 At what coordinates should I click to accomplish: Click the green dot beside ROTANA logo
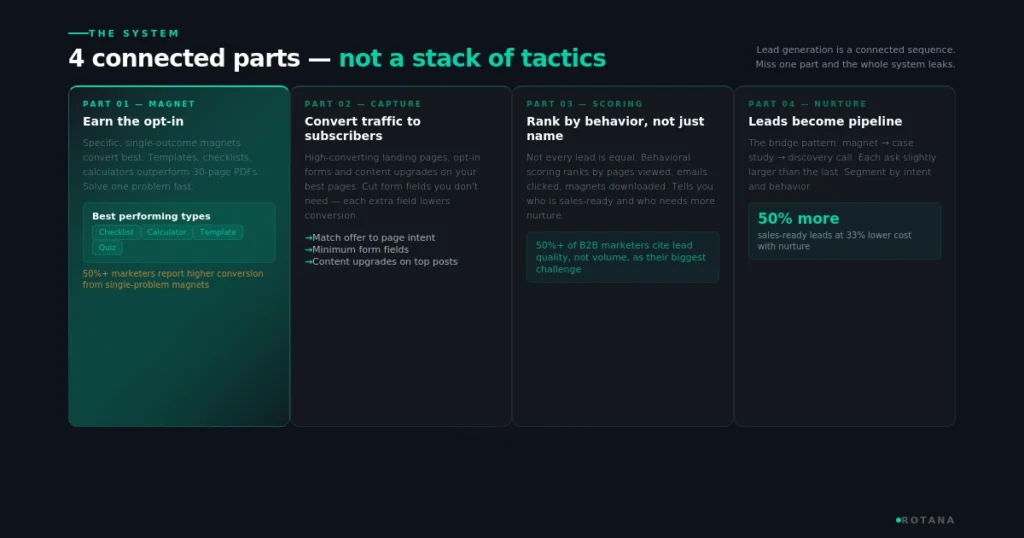[x=899, y=520]
